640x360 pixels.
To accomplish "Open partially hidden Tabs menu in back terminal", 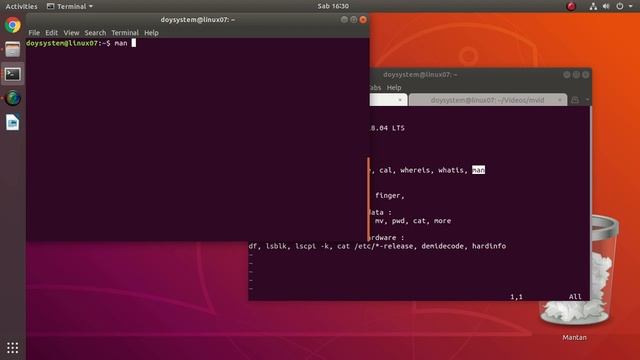I will (x=376, y=88).
